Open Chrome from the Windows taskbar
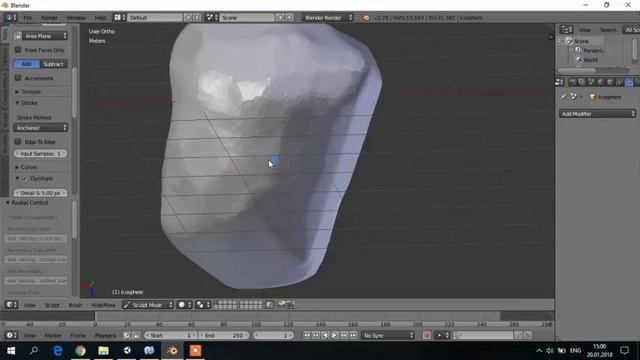The height and width of the screenshot is (360, 640). click(x=80, y=351)
